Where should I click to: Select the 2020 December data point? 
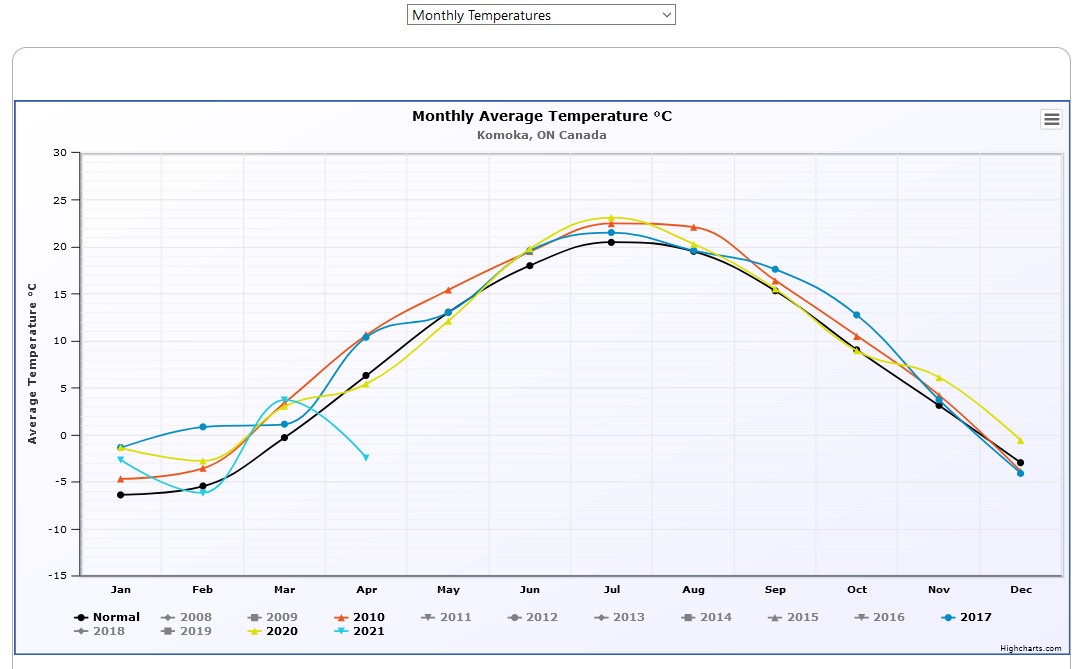pos(1020,440)
